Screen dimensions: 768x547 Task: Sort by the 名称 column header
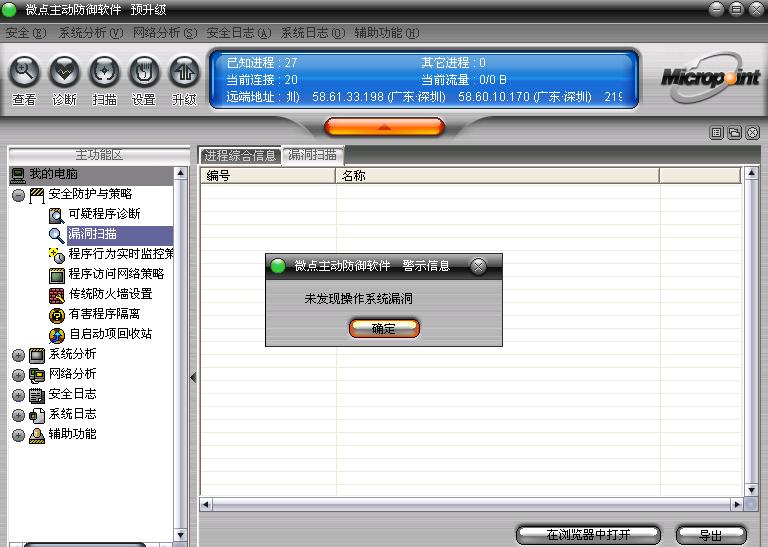click(x=498, y=176)
